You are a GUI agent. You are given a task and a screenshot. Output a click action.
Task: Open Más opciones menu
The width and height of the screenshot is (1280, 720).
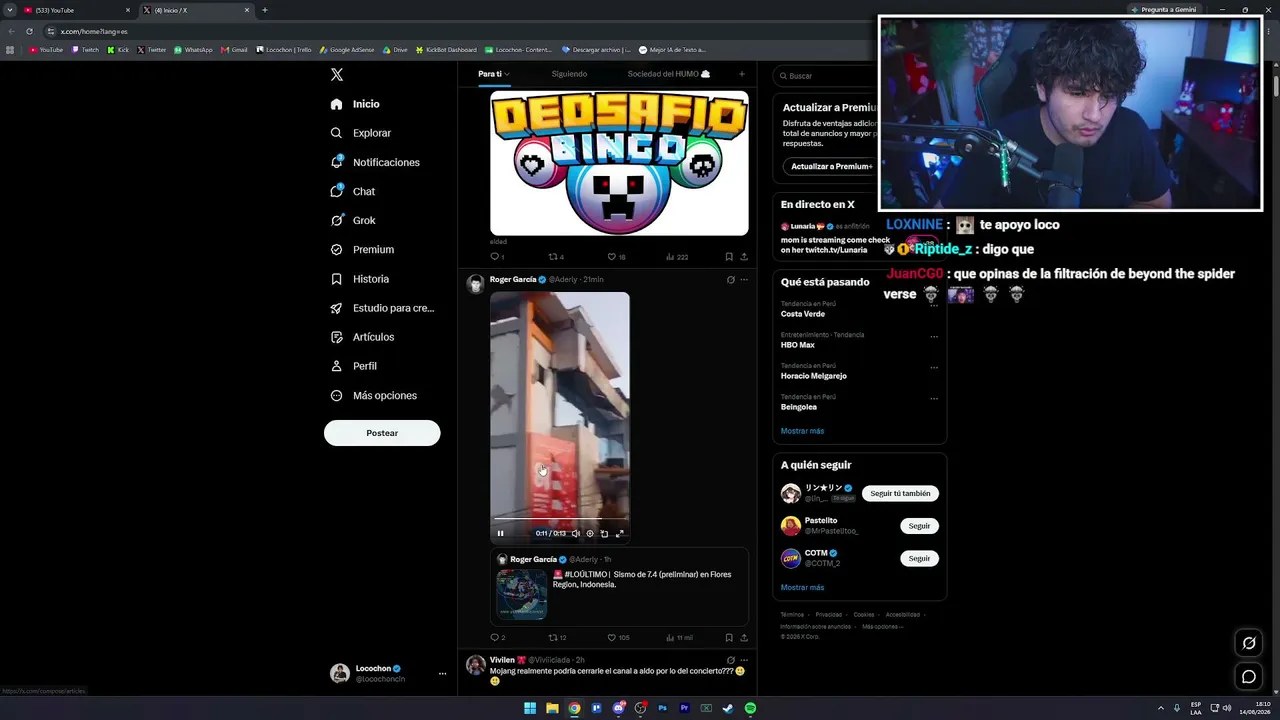(x=373, y=395)
